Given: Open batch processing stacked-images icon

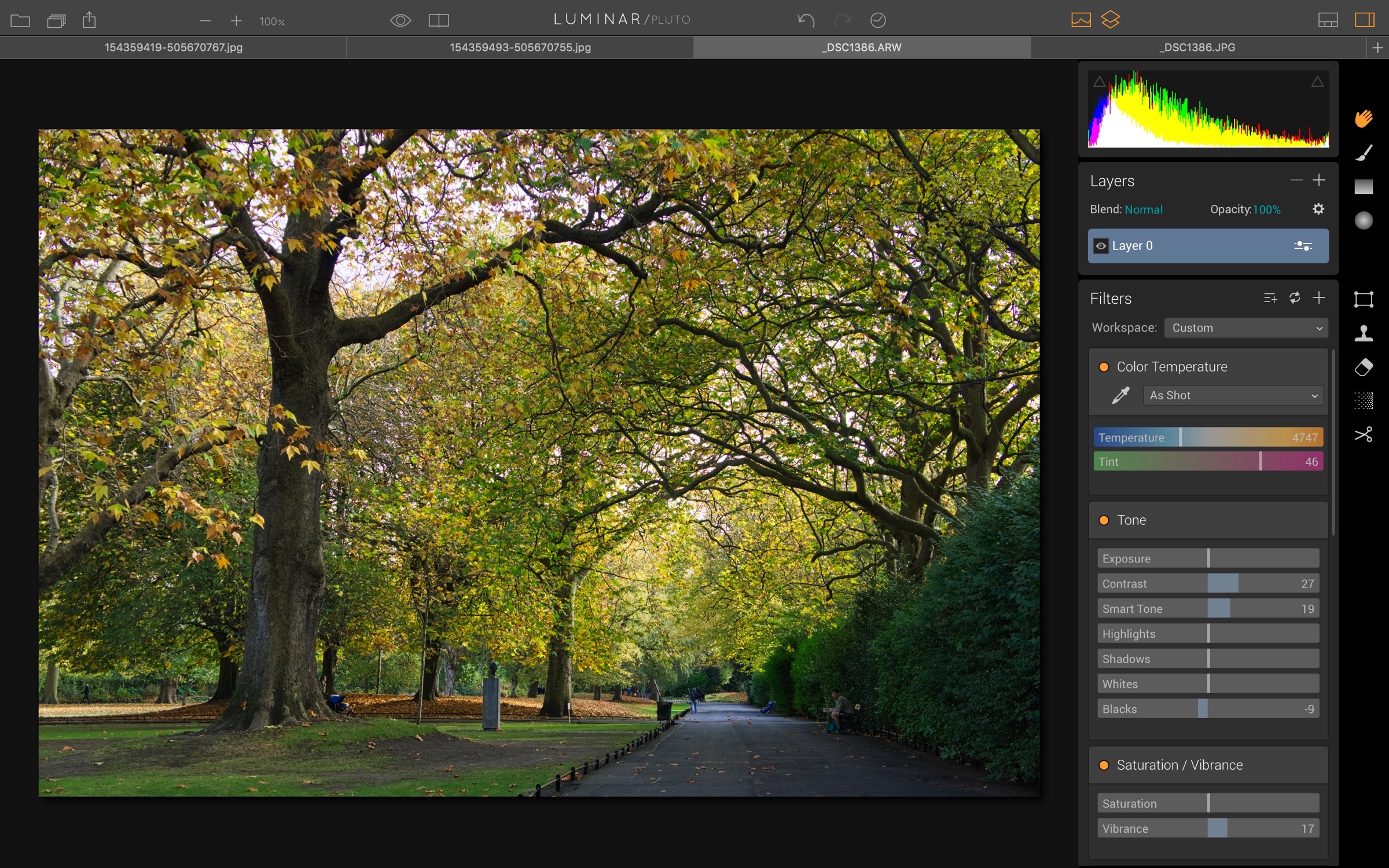Looking at the screenshot, I should click(x=56, y=21).
